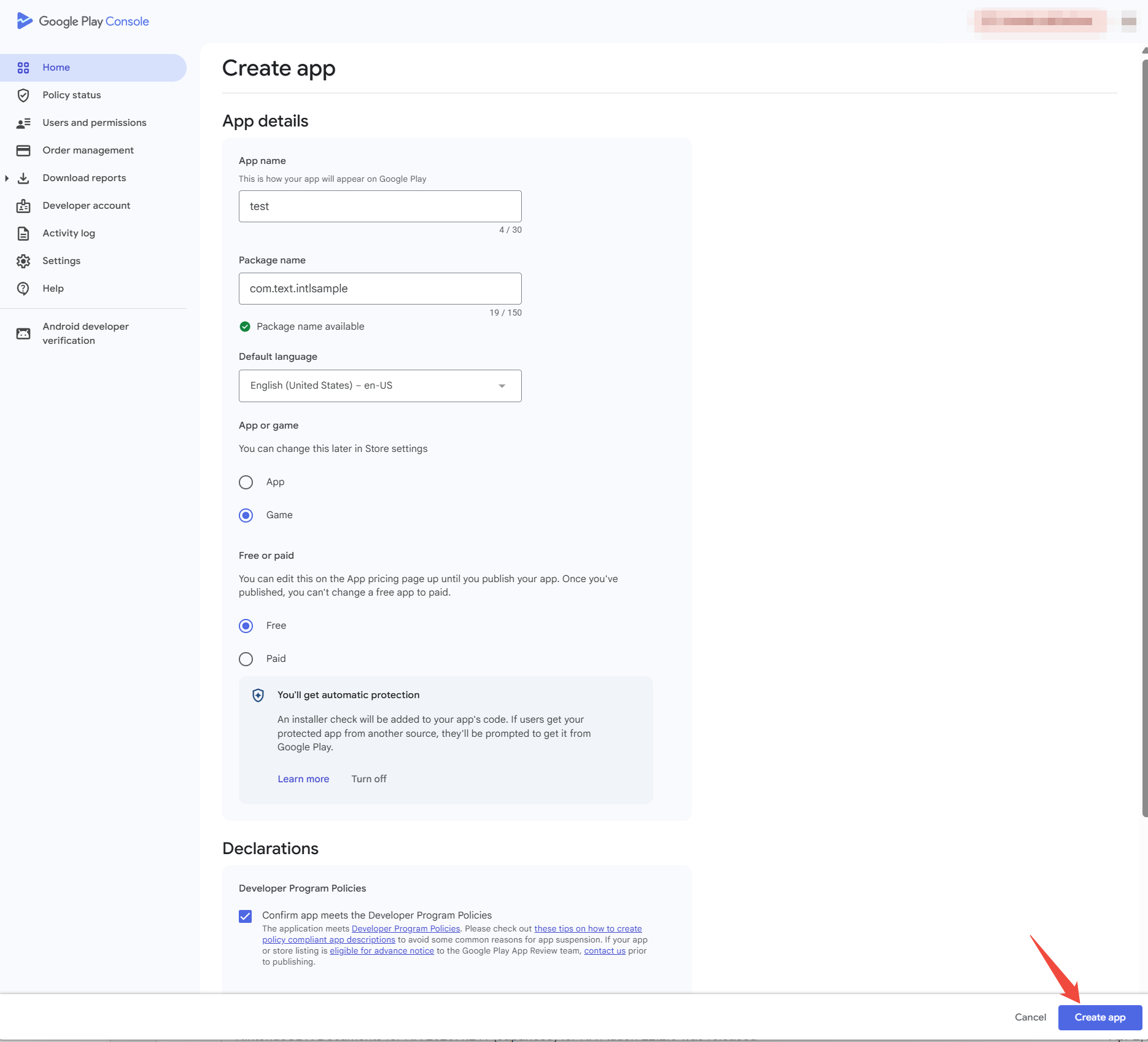Navigate to Android developer verification

[85, 333]
